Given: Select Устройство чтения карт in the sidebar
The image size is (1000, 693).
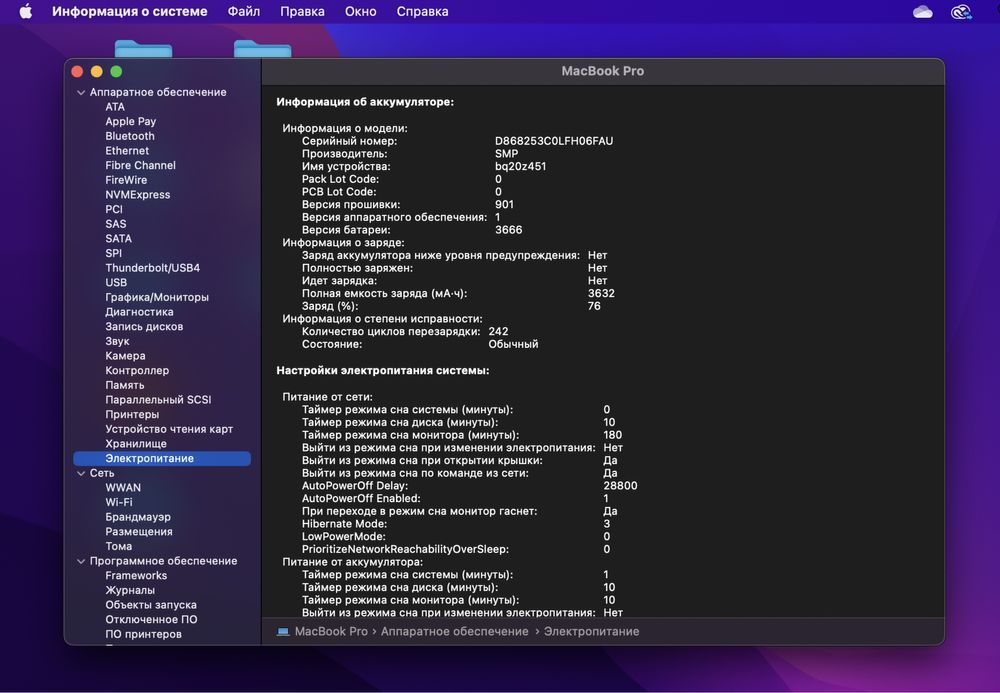Looking at the screenshot, I should click(x=169, y=430).
